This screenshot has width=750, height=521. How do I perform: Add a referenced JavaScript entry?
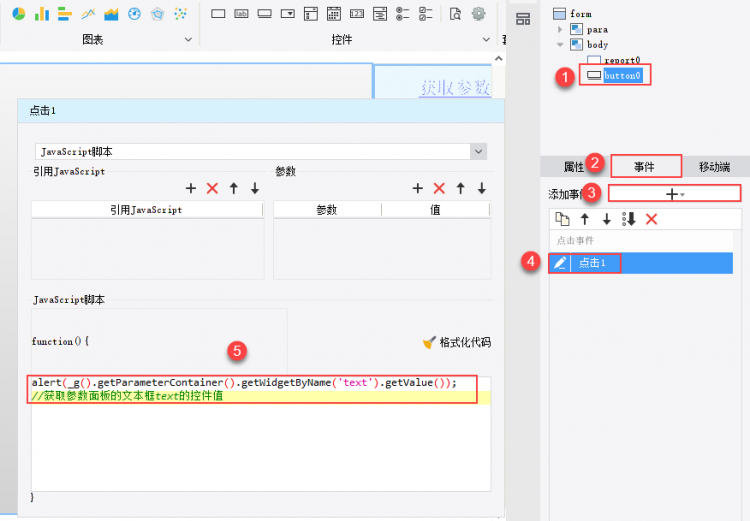pyautogui.click(x=191, y=188)
